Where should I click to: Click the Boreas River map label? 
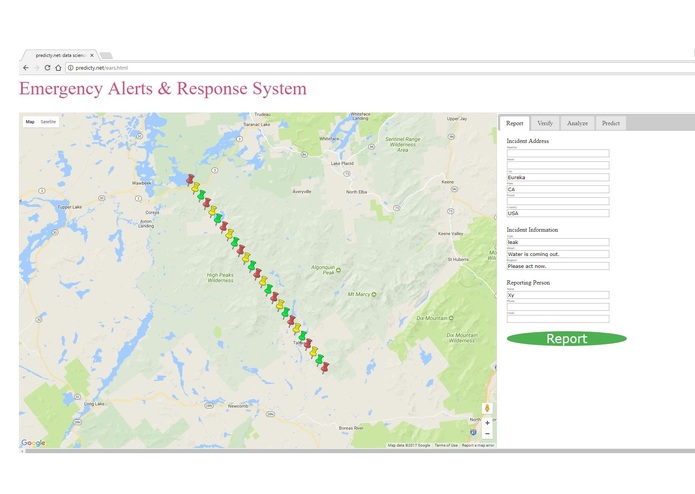pyautogui.click(x=351, y=428)
